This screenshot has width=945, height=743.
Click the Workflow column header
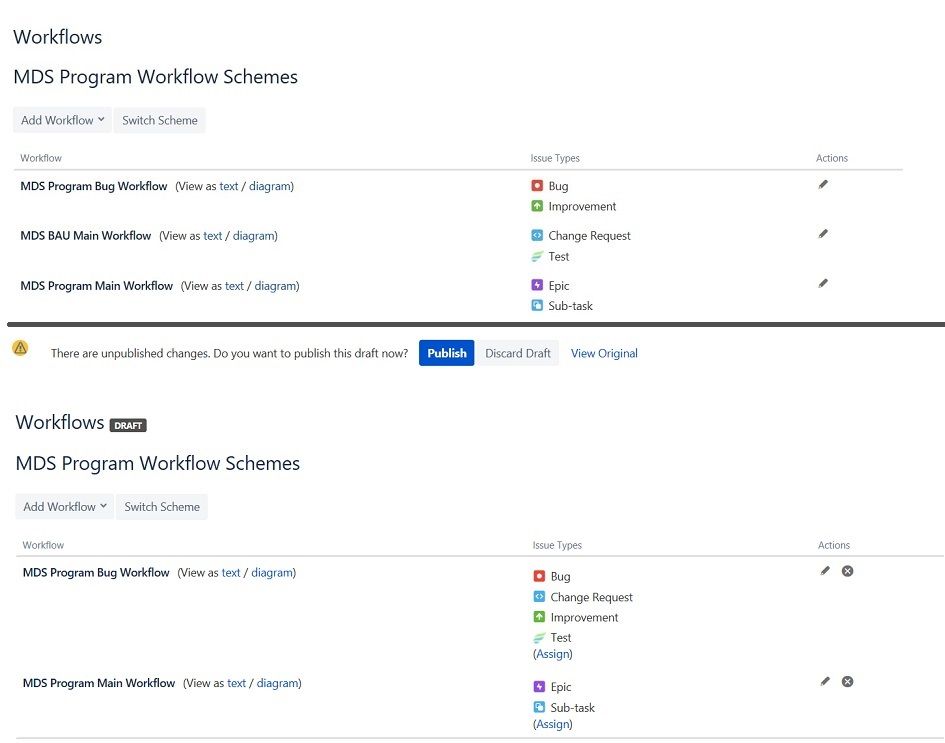tap(40, 158)
